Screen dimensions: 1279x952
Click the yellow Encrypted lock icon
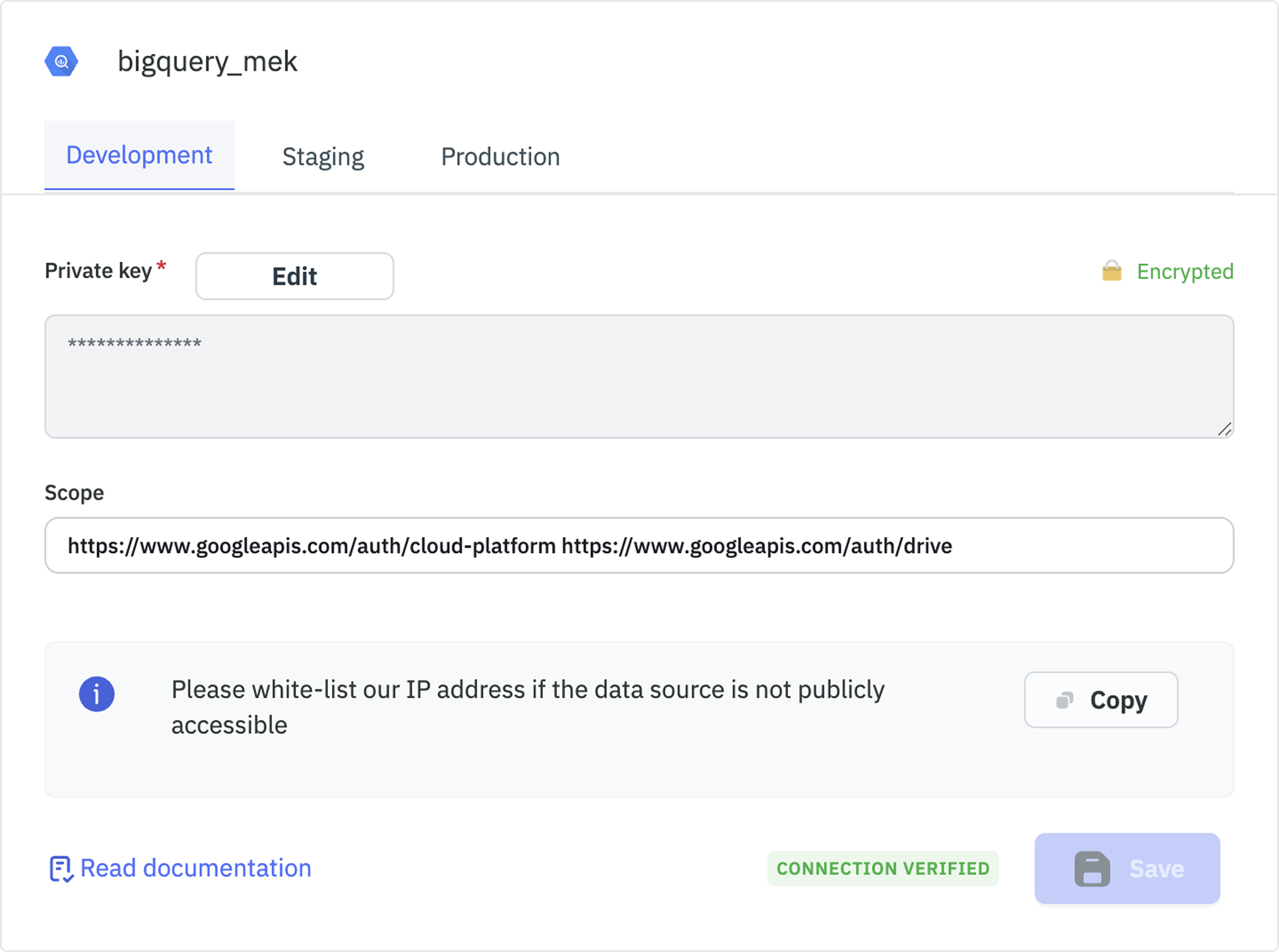tap(1111, 271)
